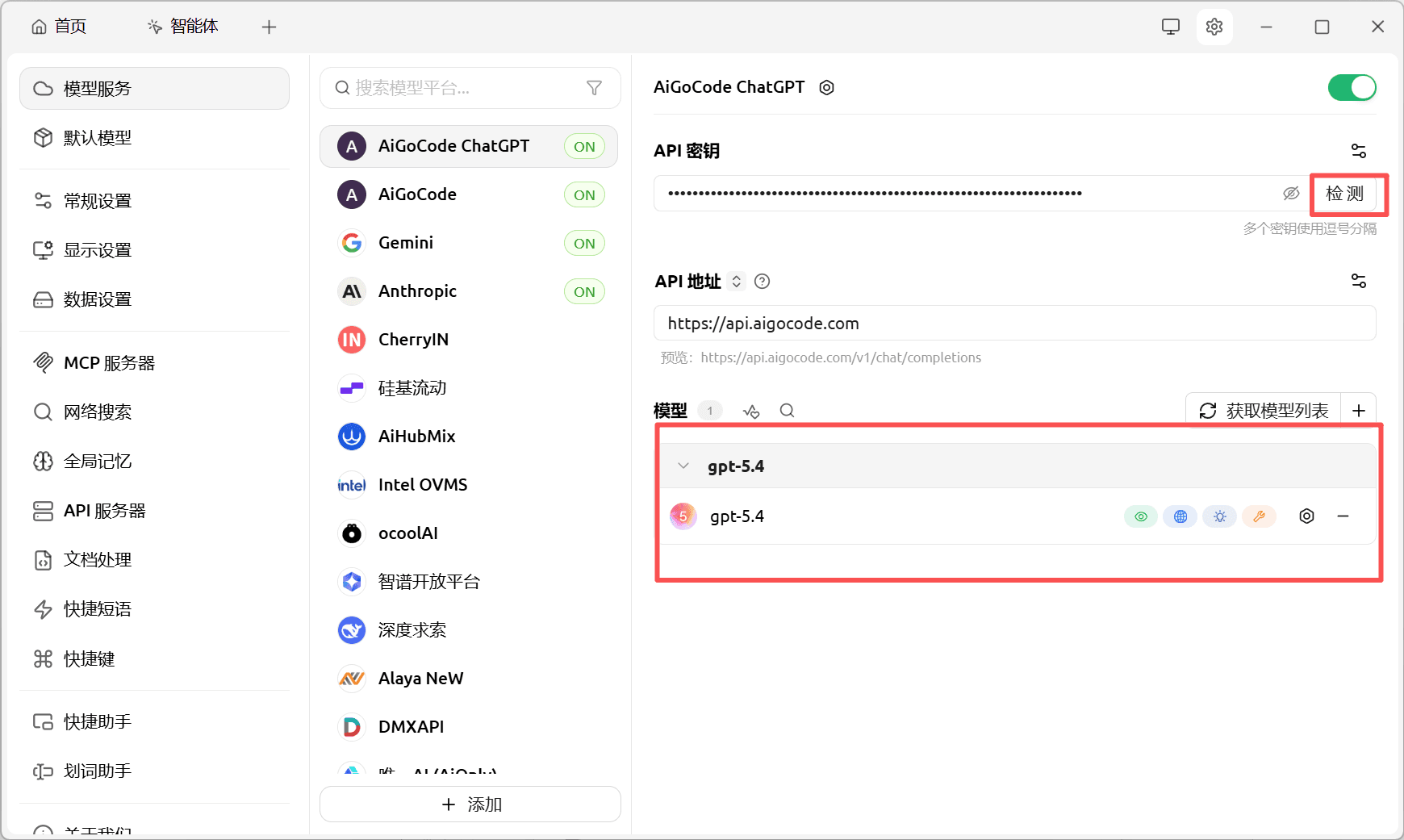Edit the https://api.aigocode.com address field
This screenshot has width=1404, height=840.
tap(1015, 324)
